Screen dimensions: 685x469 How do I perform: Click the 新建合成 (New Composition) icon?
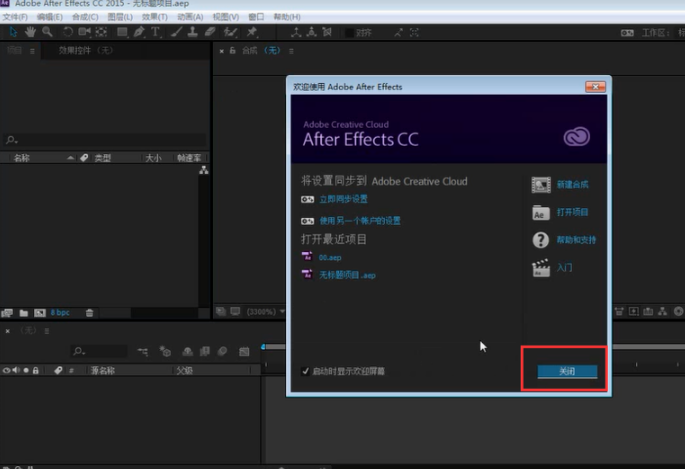541,185
